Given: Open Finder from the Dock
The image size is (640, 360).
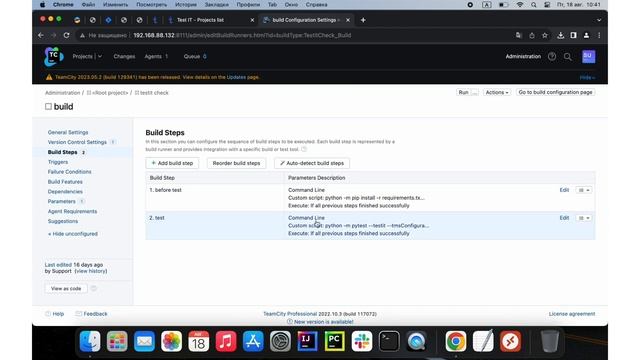Looking at the screenshot, I should (x=90, y=341).
